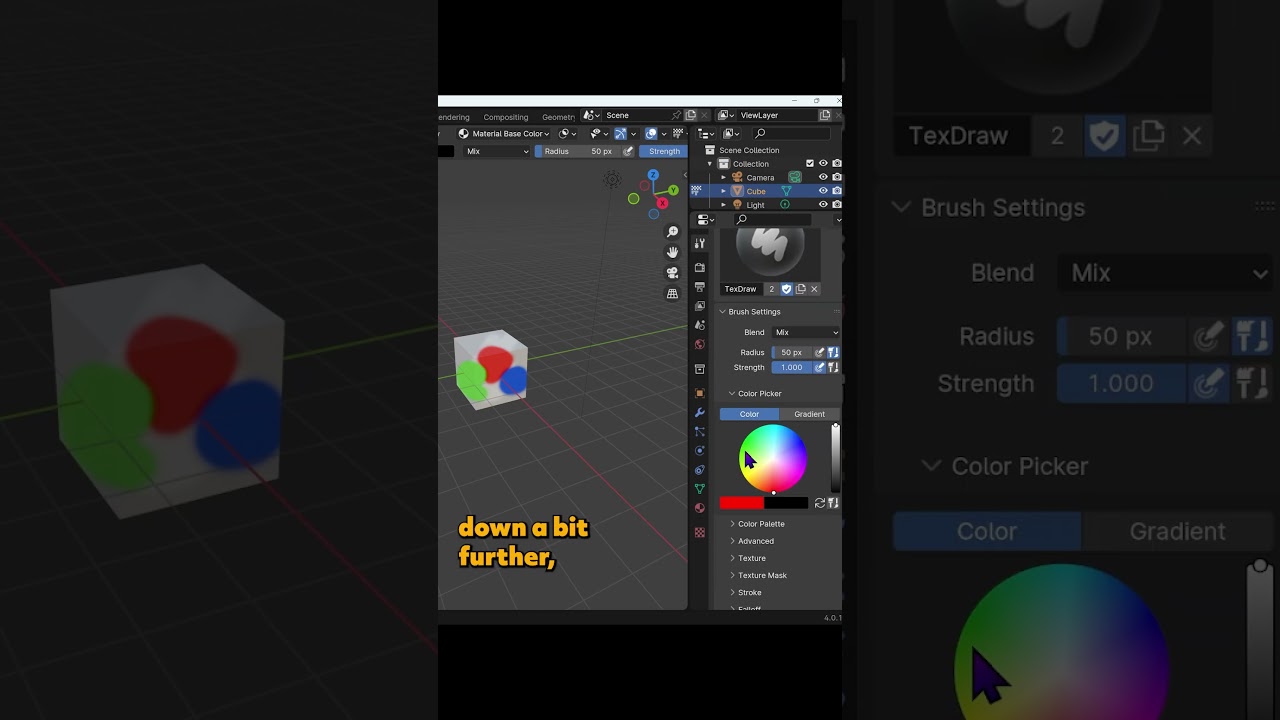Open the Object properties tab (orange square)

pos(700,393)
